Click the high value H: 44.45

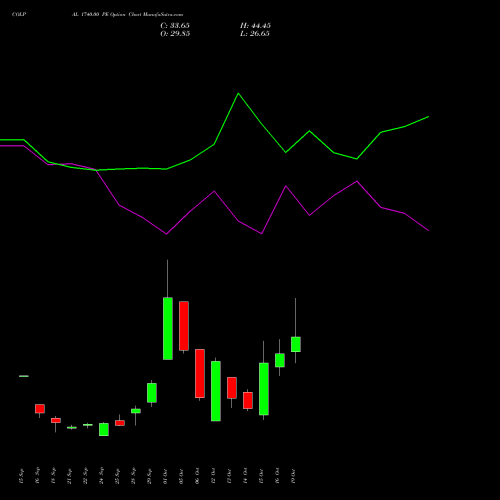(x=255, y=26)
